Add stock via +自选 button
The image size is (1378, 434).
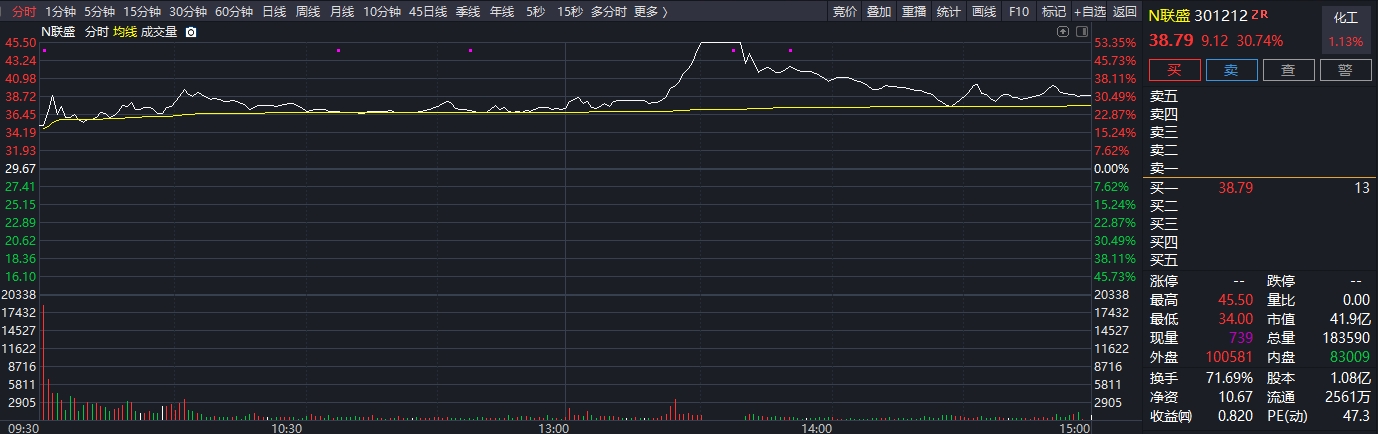[x=1090, y=12]
